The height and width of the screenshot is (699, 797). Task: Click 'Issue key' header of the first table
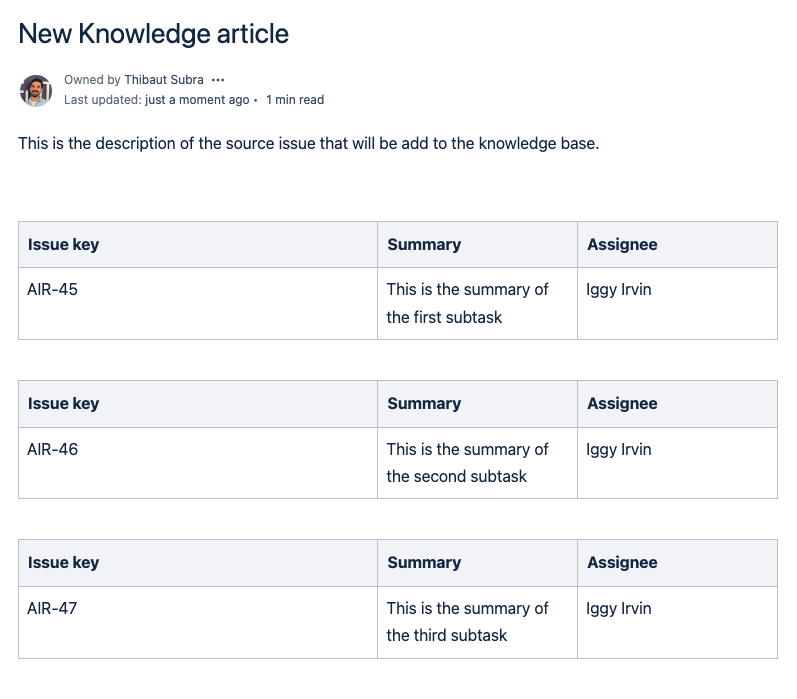pos(64,245)
